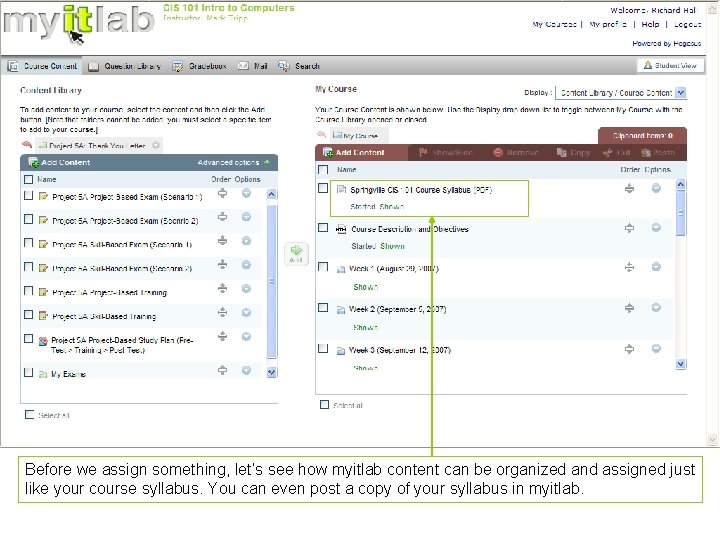This screenshot has width=720, height=540.
Task: Check the My Exams folder checkbox
Action: pos(28,372)
